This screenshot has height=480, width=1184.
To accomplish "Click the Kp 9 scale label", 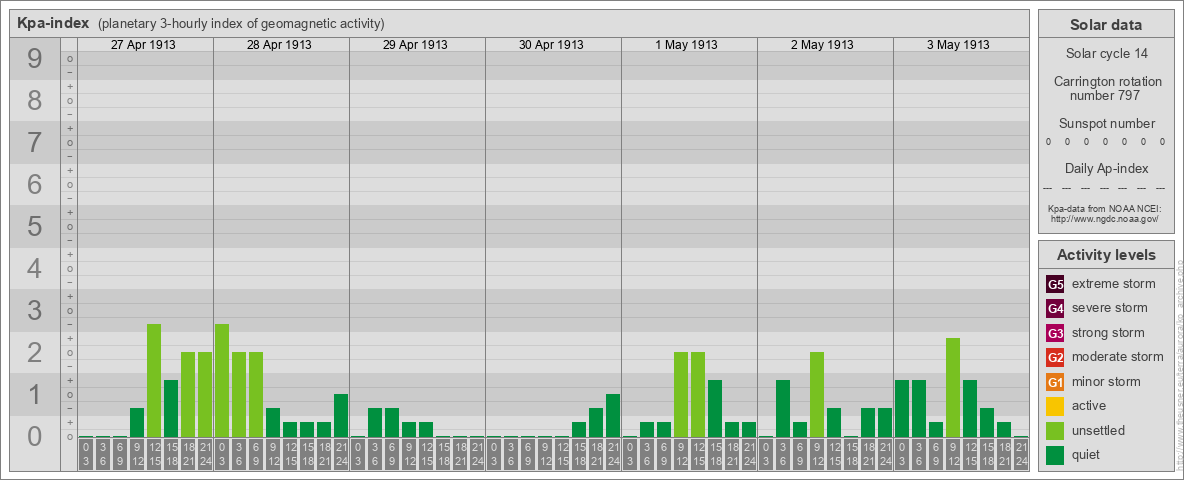I will tap(35, 59).
